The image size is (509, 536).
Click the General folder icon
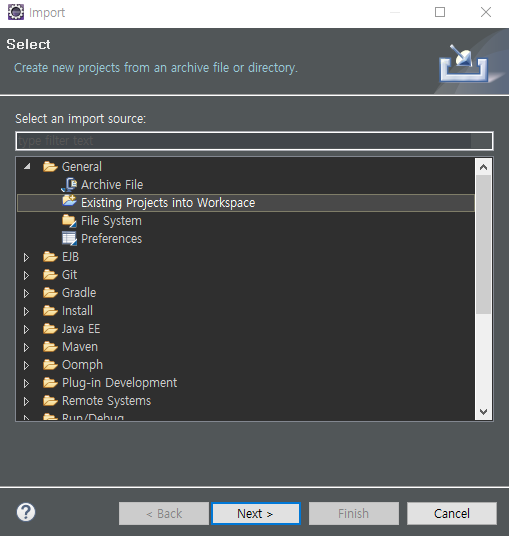[50, 167]
